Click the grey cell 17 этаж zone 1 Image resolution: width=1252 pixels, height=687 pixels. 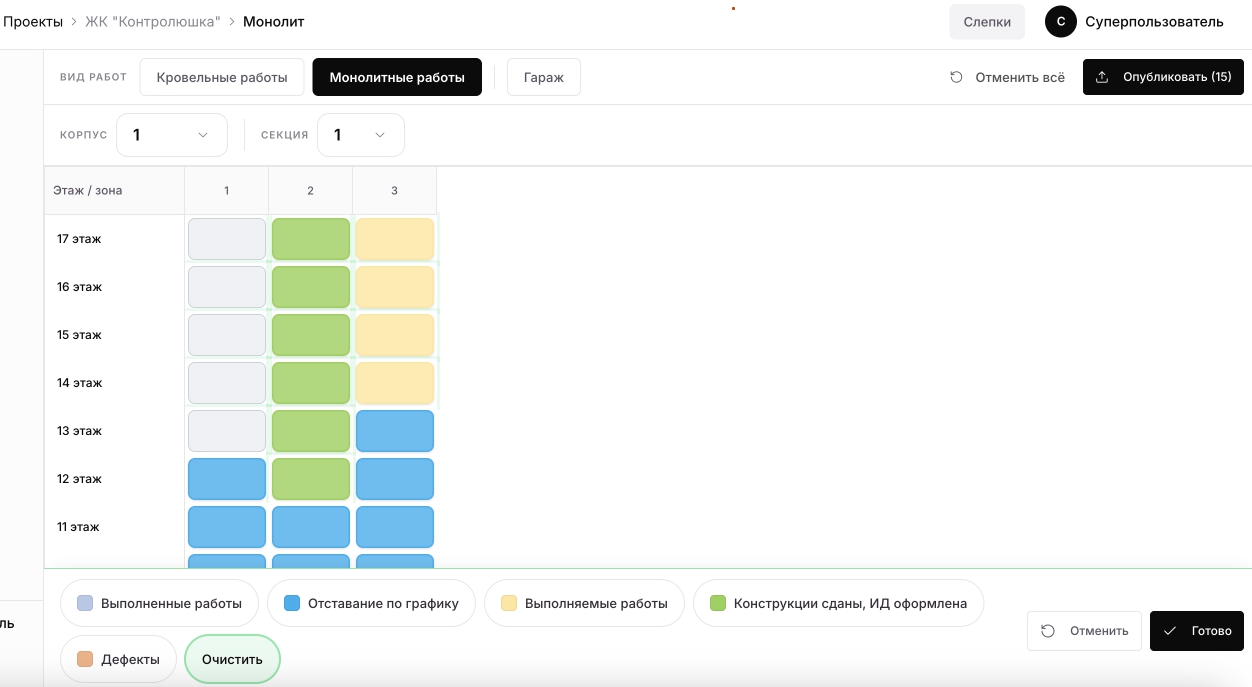point(227,239)
